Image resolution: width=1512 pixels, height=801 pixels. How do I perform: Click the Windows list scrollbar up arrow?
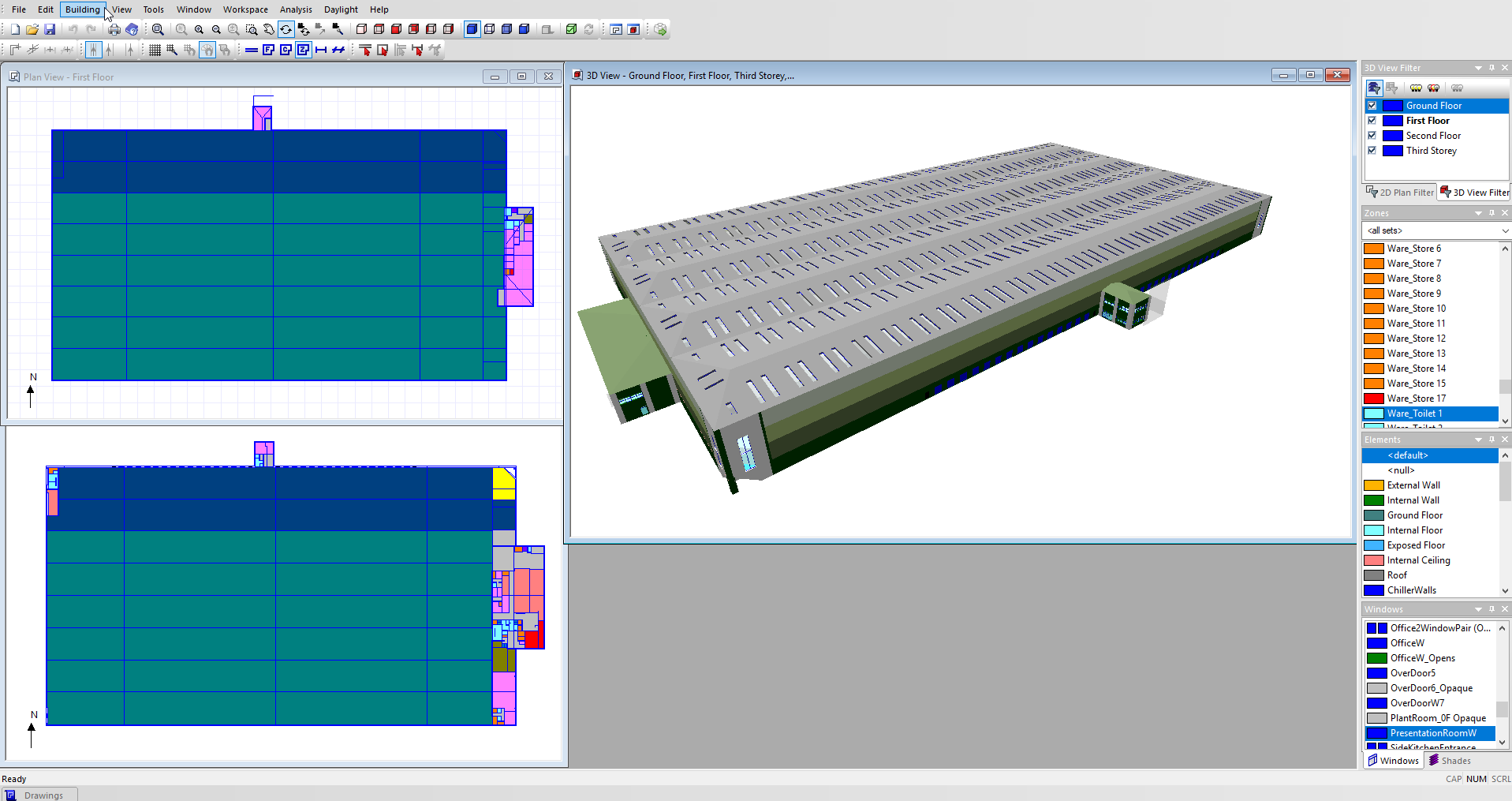tap(1502, 628)
